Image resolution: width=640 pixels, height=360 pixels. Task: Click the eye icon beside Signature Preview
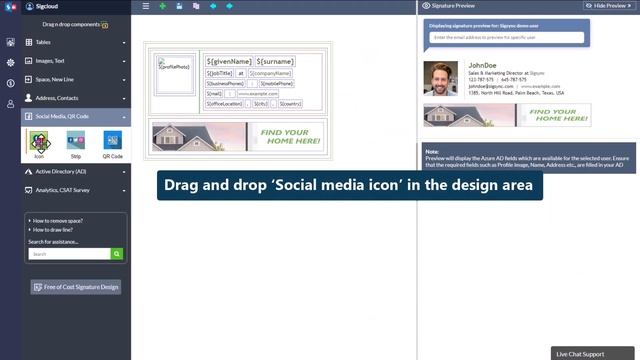click(x=426, y=6)
